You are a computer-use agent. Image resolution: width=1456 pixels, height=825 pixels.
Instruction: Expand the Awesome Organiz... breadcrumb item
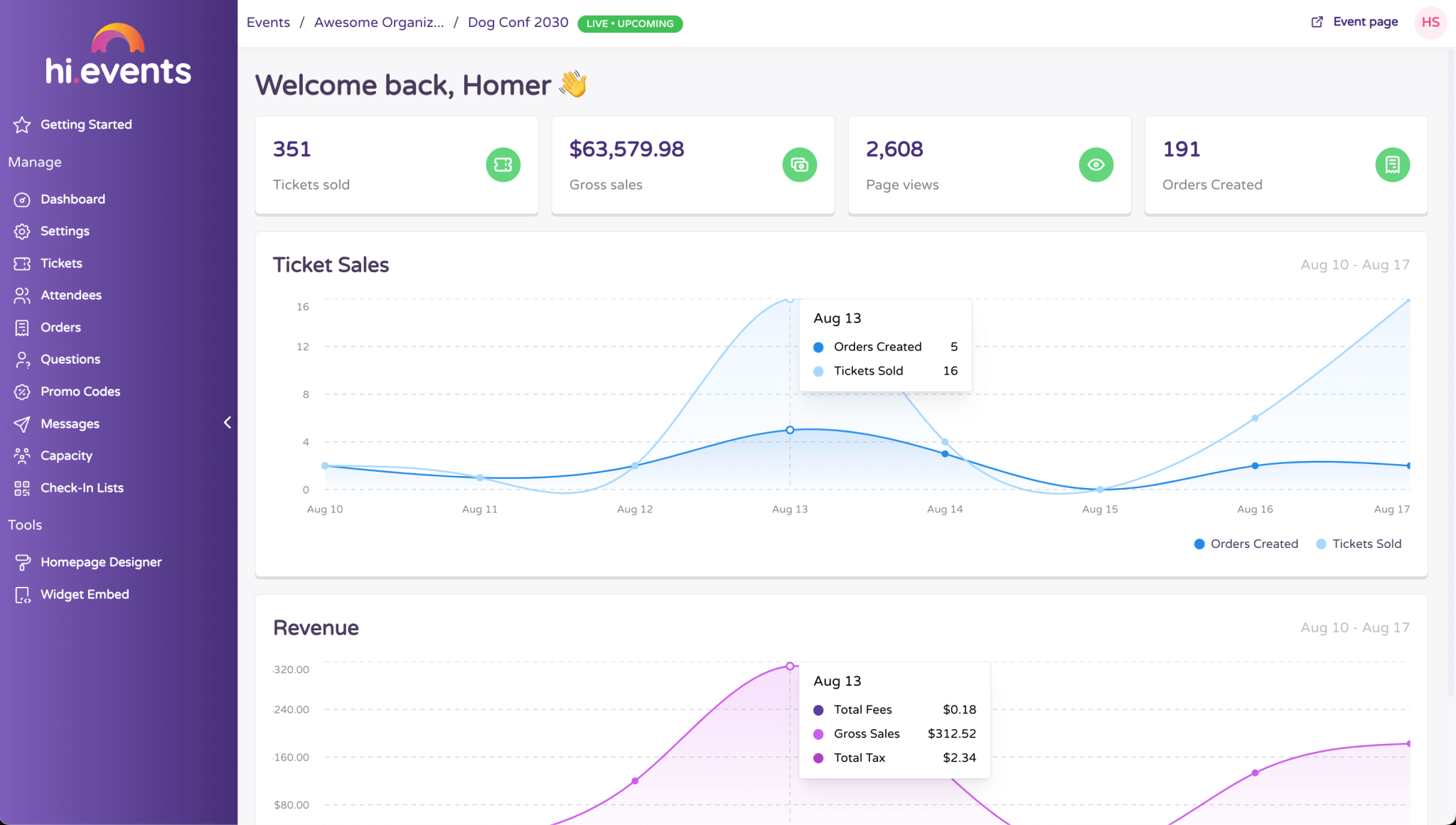[380, 22]
